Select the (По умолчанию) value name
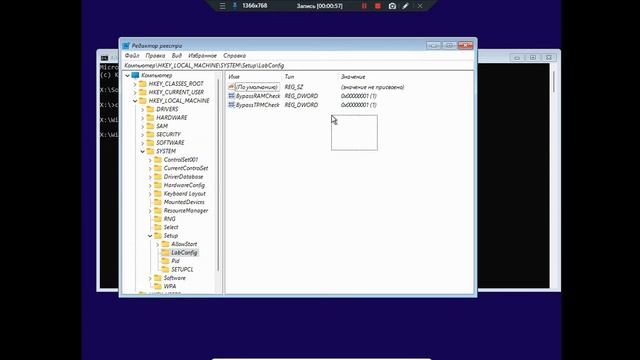Viewport: 640px width, 360px height. pyautogui.click(x=257, y=87)
